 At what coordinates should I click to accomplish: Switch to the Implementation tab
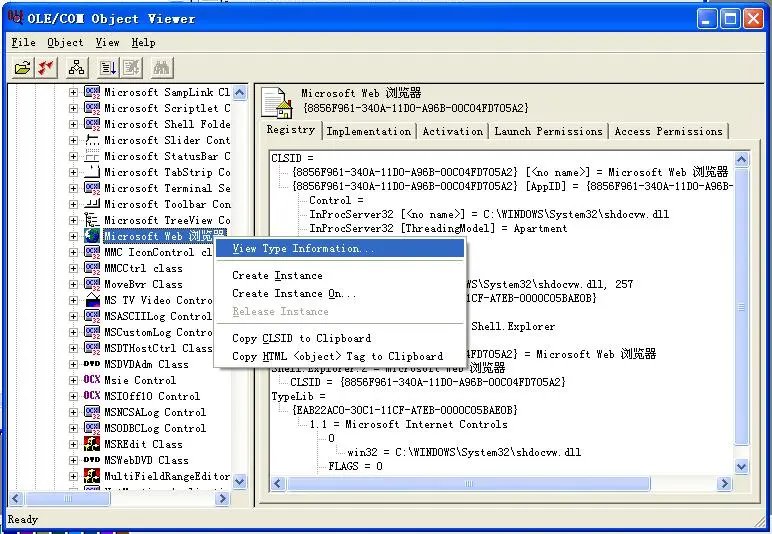click(x=369, y=131)
